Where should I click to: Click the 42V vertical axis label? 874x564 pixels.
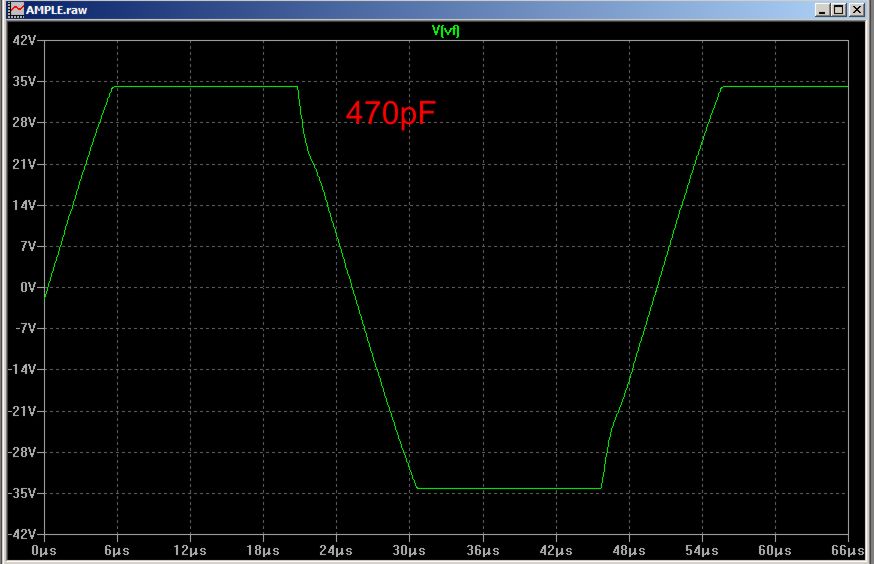pos(24,40)
